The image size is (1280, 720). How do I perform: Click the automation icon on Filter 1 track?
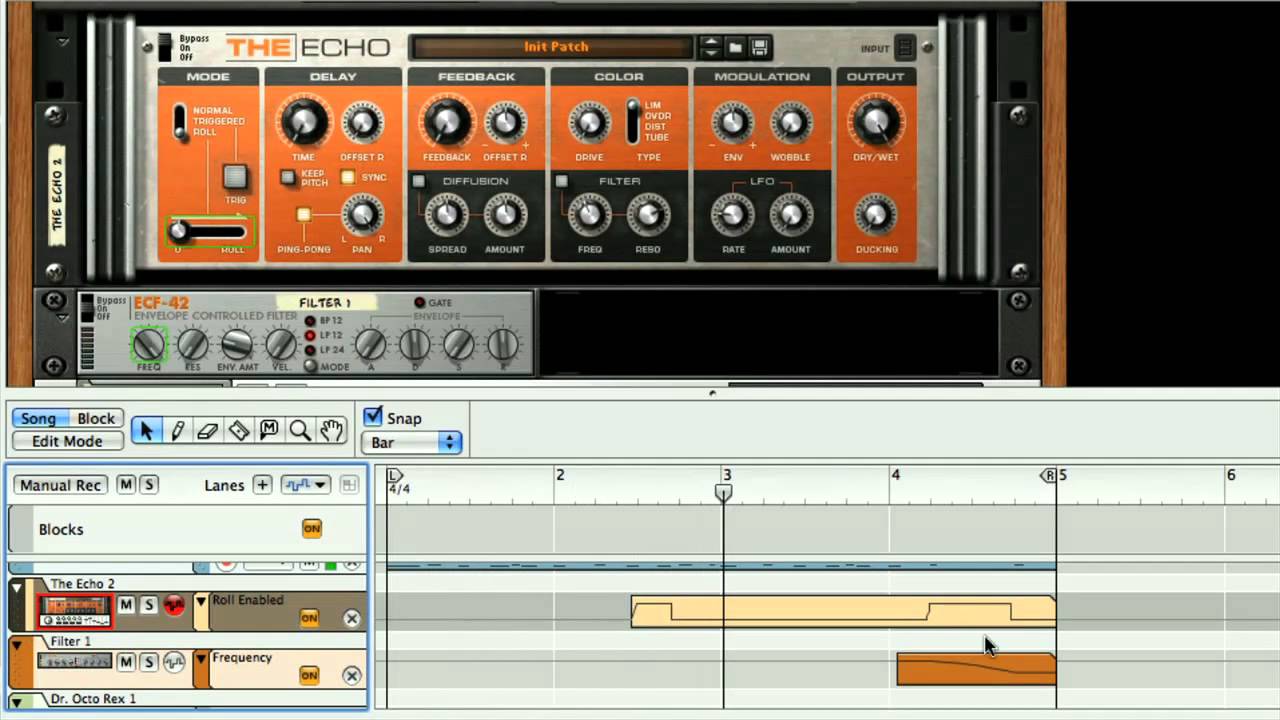[x=175, y=661]
